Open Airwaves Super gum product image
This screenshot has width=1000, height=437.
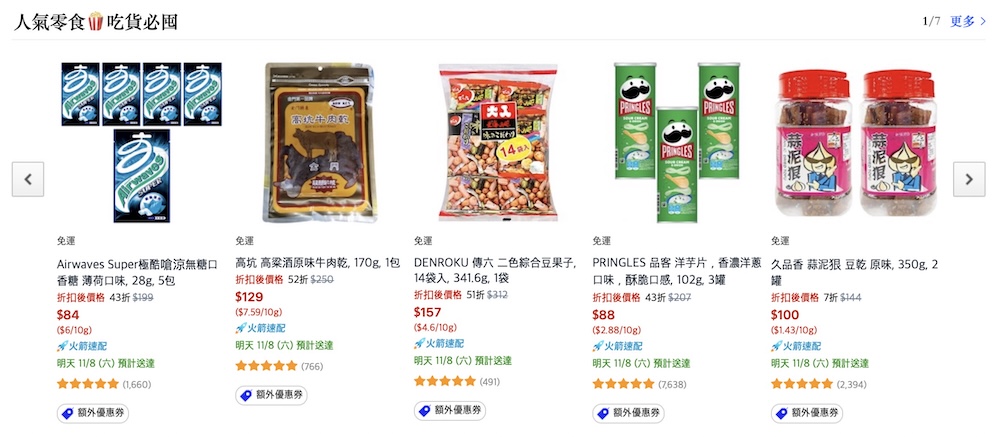click(x=142, y=142)
